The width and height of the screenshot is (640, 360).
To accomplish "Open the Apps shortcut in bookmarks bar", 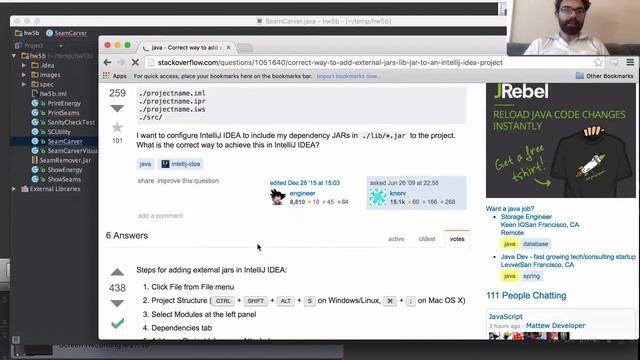I will (114, 76).
